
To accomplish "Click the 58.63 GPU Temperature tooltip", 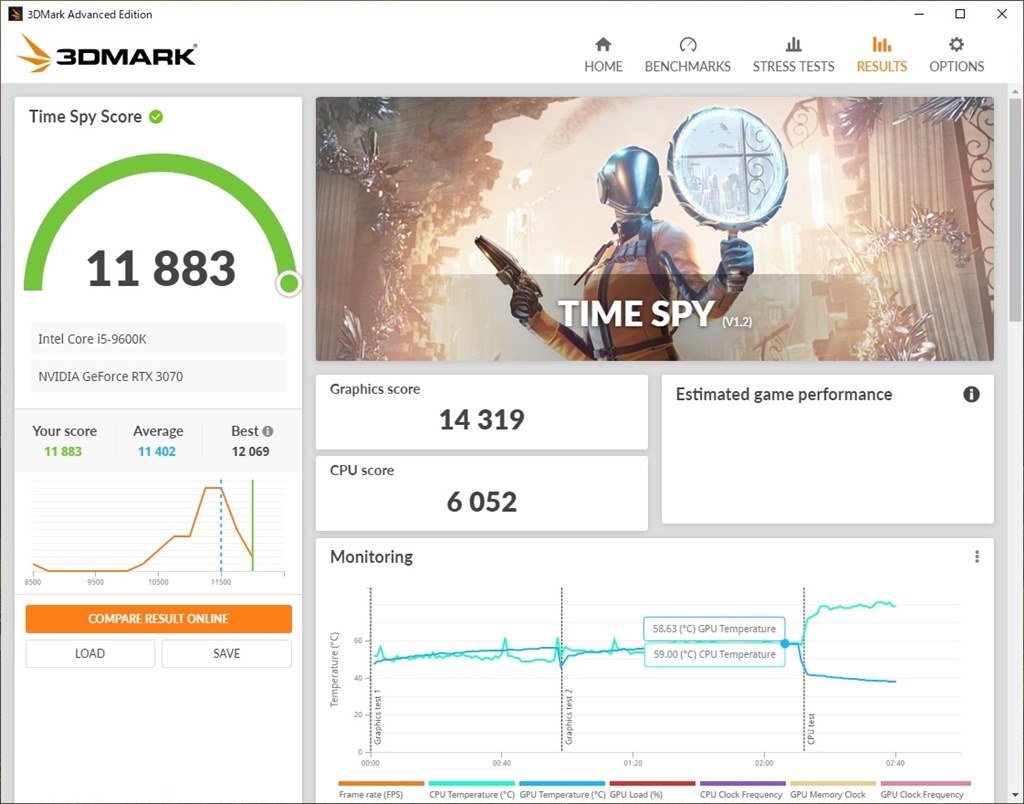I will click(x=714, y=628).
